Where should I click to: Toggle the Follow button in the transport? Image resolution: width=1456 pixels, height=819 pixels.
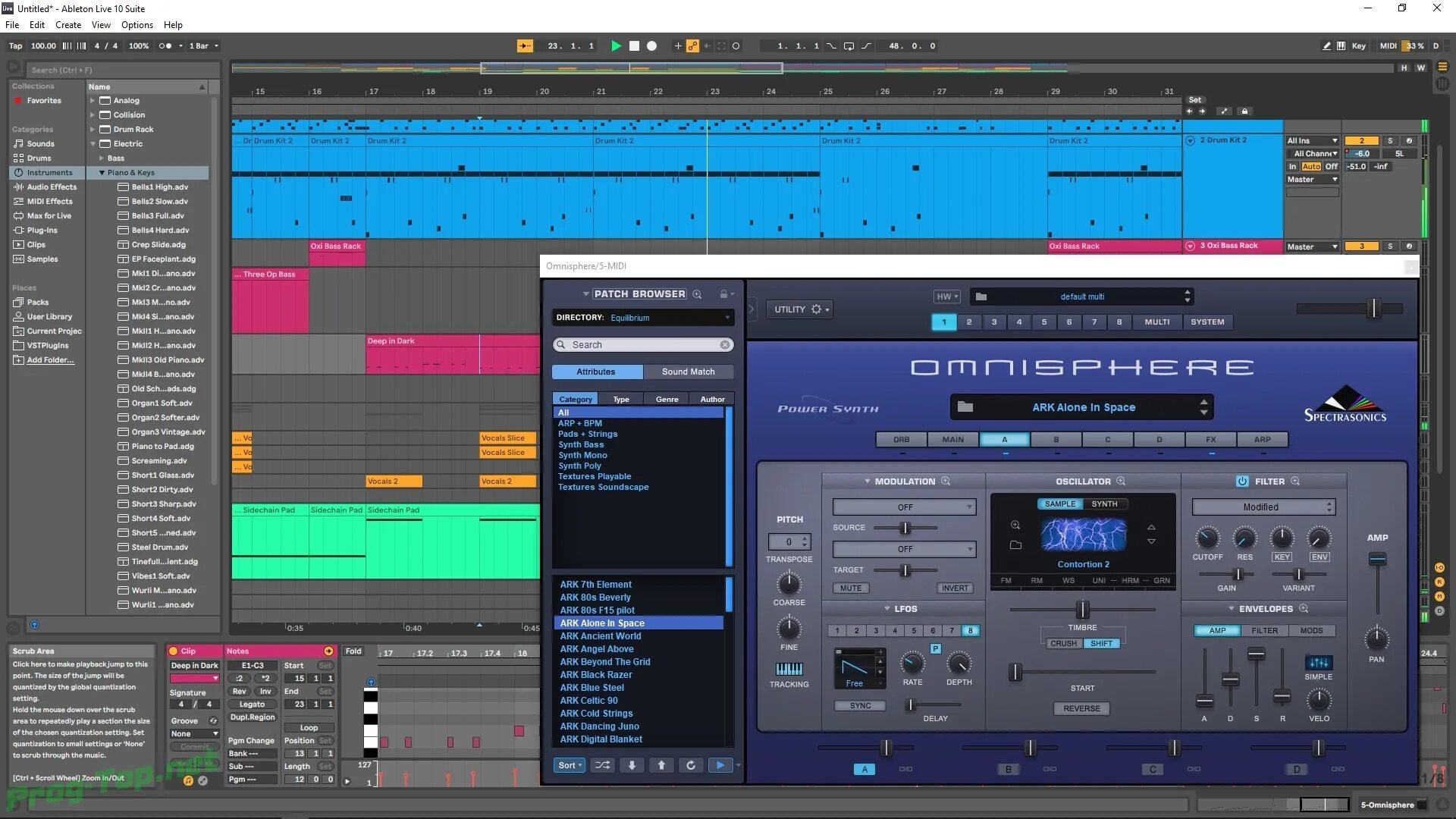click(525, 46)
